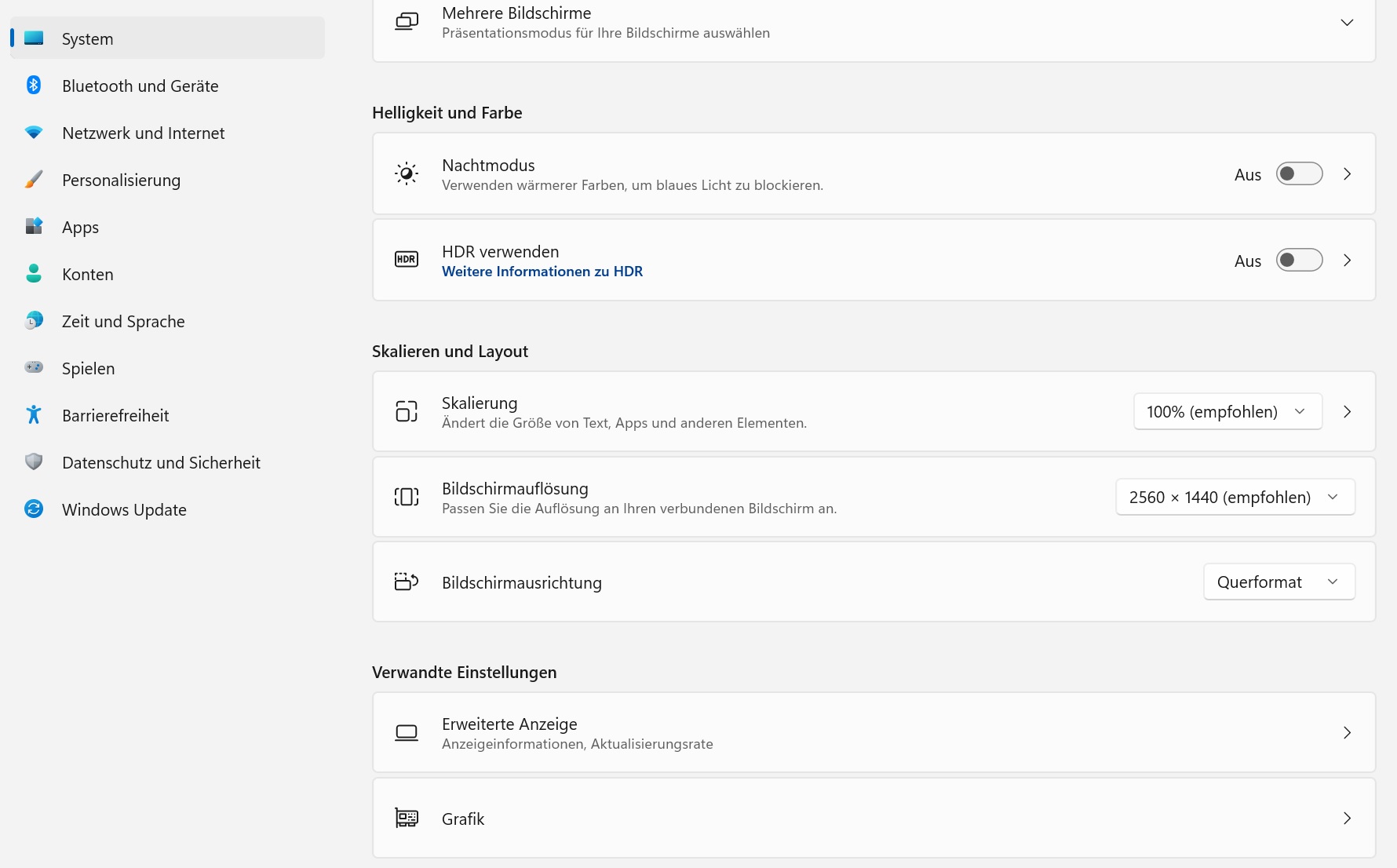Click the Barrierefreiheit accessibility icon
Viewport: 1397px width, 868px height.
pyautogui.click(x=34, y=415)
